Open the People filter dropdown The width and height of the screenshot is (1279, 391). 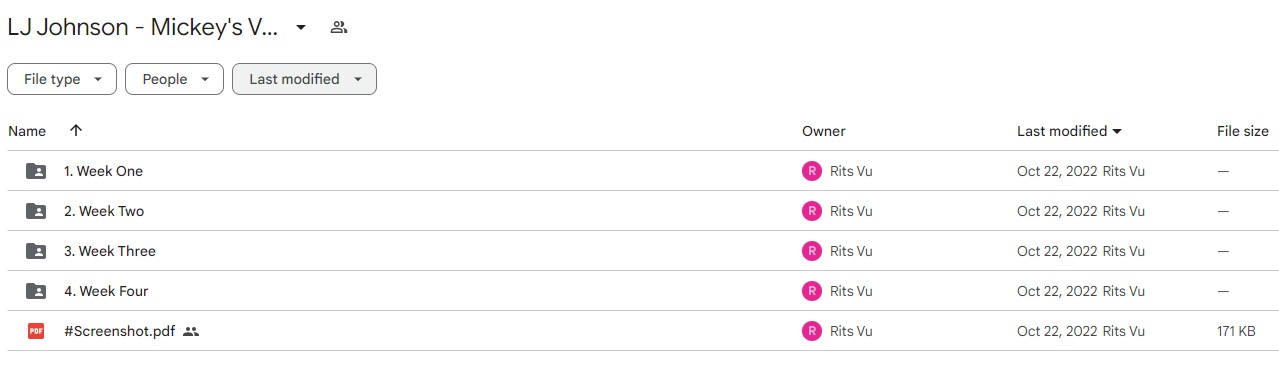click(x=174, y=79)
